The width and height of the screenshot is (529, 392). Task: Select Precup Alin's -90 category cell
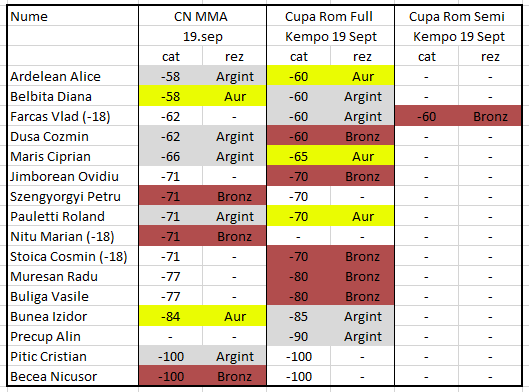click(299, 336)
